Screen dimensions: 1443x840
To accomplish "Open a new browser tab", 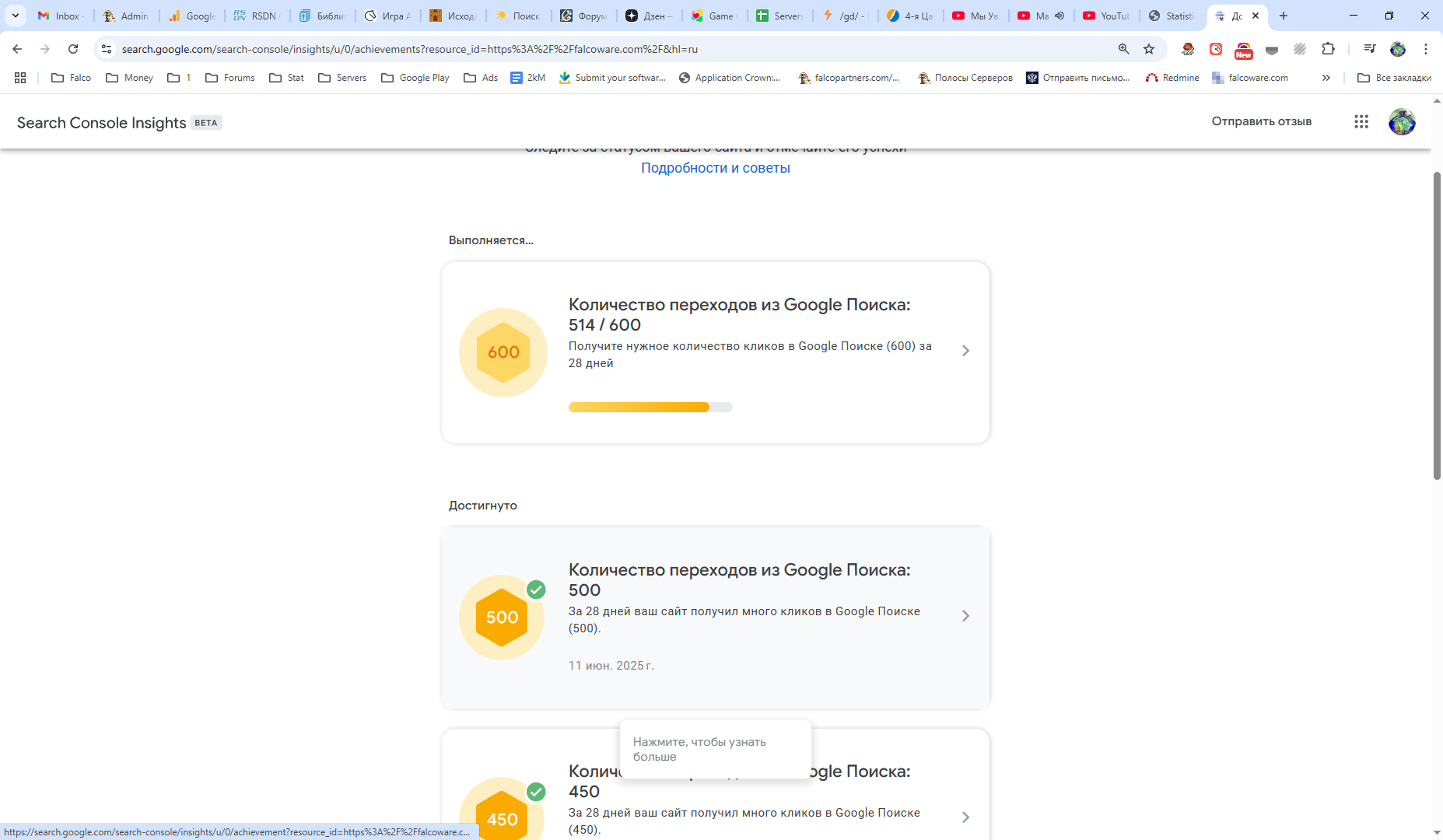I will point(1284,16).
